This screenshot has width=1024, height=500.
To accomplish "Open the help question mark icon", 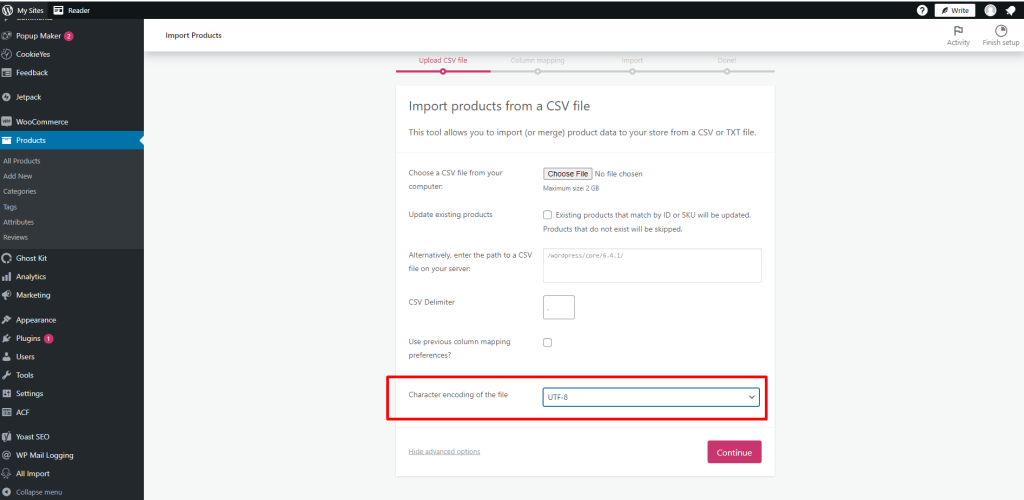I will [x=922, y=10].
